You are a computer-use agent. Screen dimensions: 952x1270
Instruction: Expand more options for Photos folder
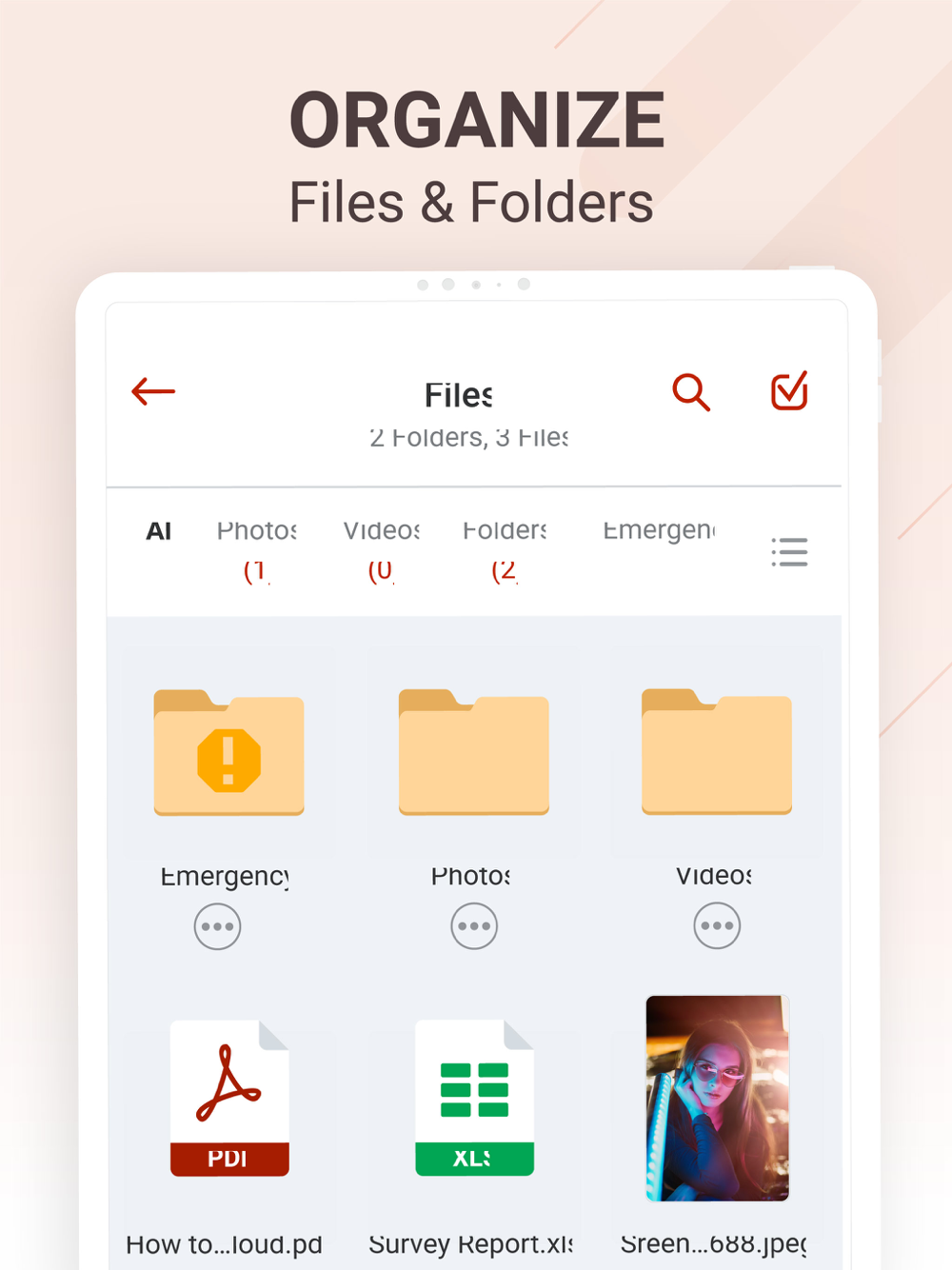pos(474,926)
